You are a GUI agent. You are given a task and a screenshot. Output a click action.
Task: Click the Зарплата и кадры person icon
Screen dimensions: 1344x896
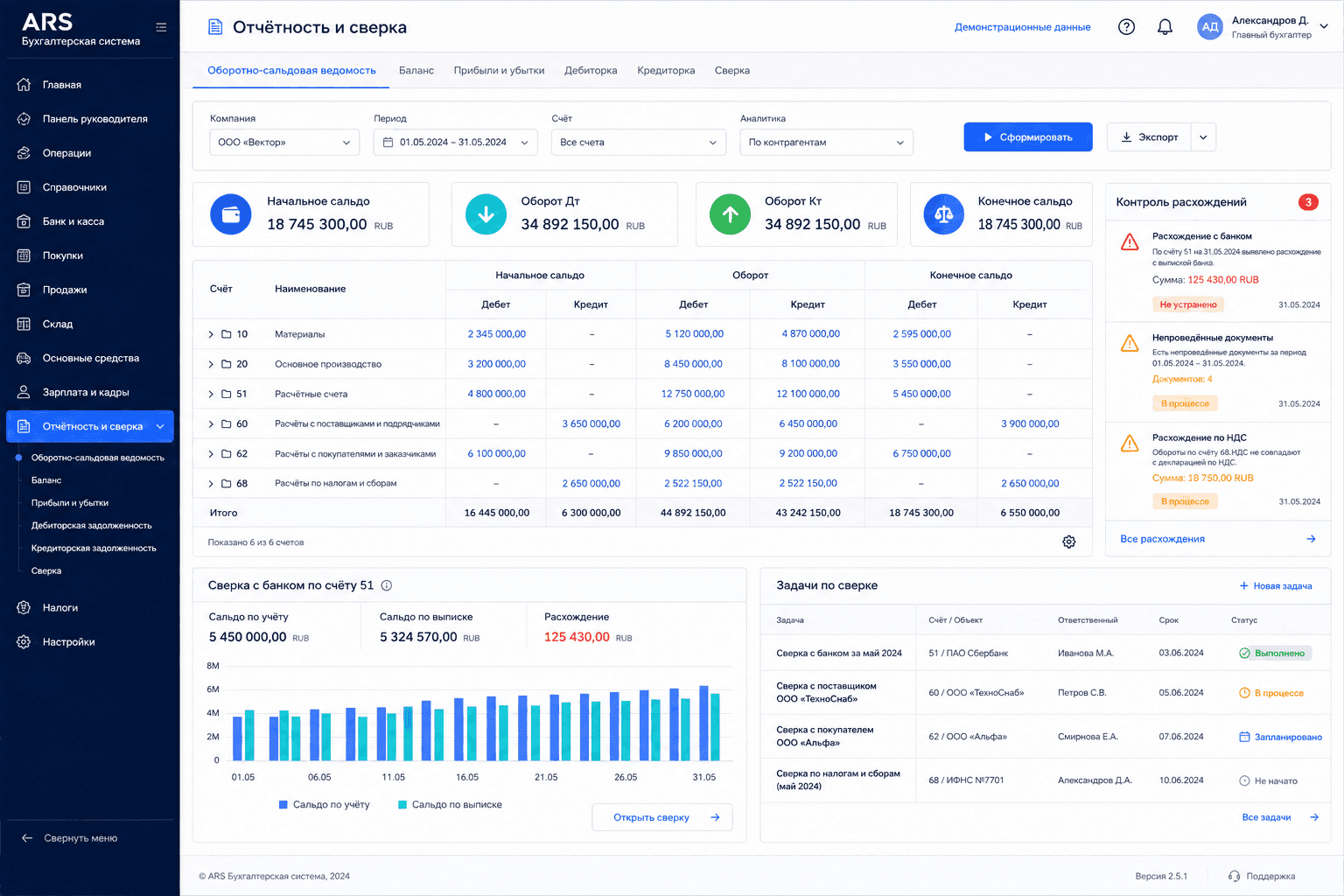(x=24, y=392)
